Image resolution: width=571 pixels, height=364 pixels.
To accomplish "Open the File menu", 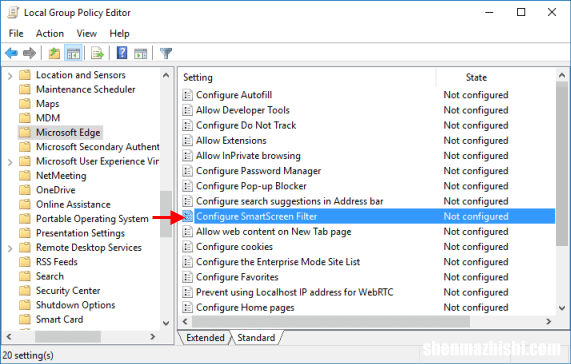I will (16, 33).
